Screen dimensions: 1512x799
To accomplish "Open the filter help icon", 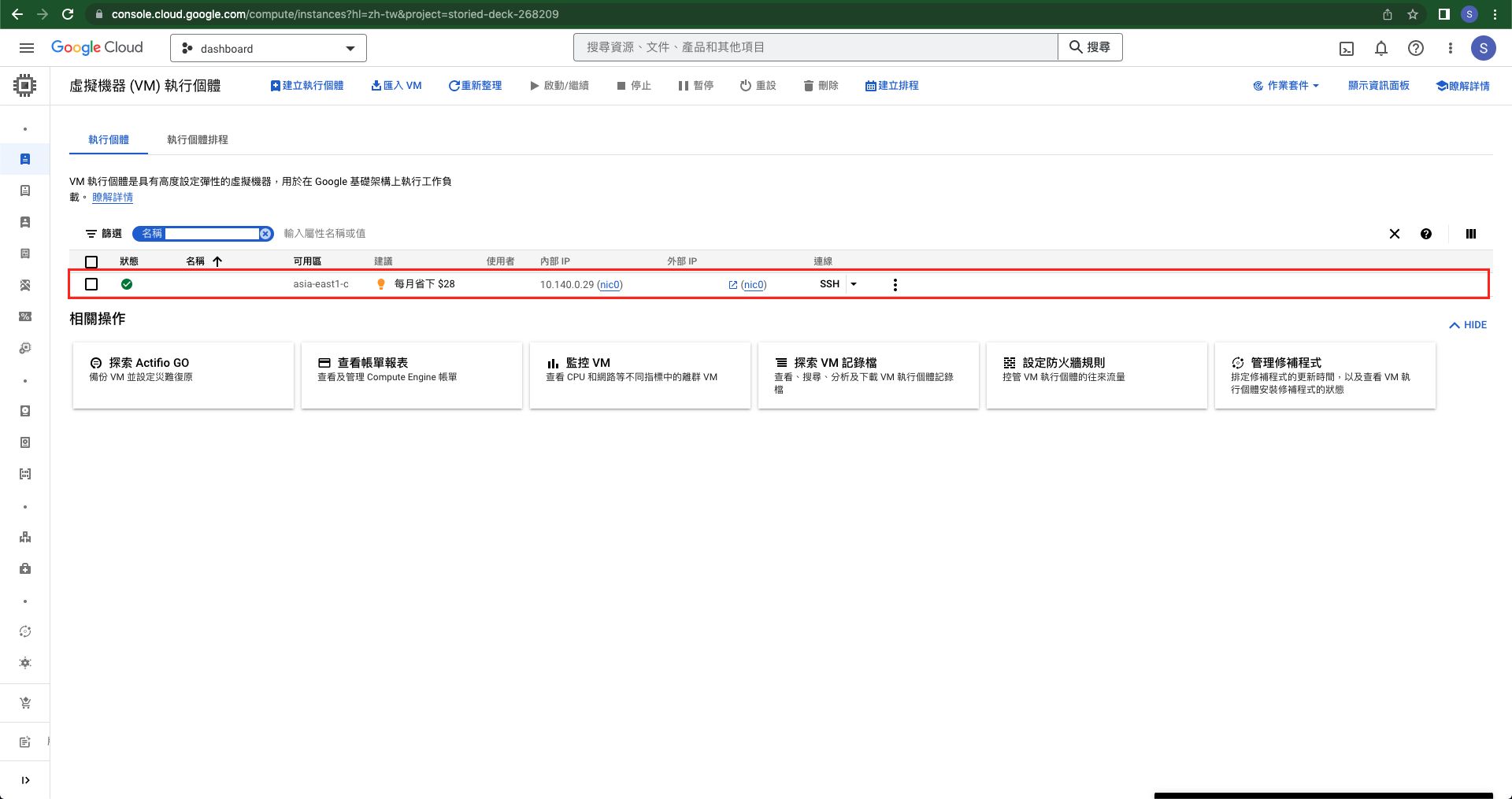I will pos(1426,234).
